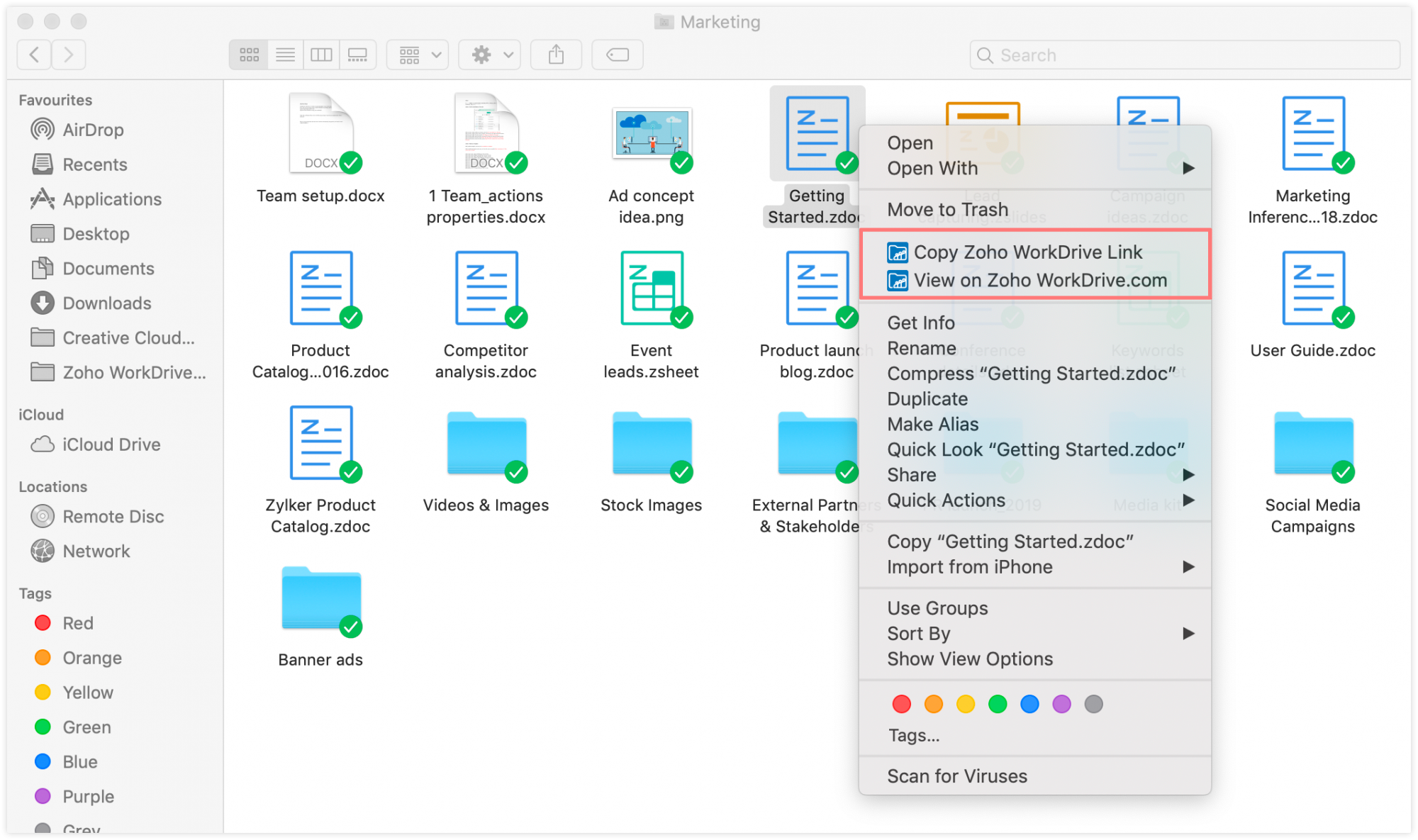Screen dimensions: 1418x840
Task: Open the Share icon in the toolbar
Action: (x=556, y=55)
